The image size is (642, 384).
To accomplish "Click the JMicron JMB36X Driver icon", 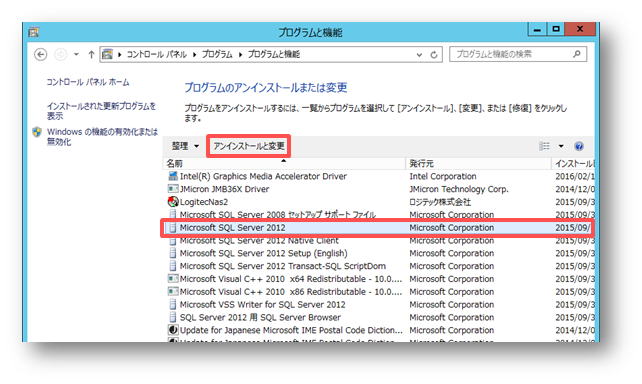I will pos(173,189).
